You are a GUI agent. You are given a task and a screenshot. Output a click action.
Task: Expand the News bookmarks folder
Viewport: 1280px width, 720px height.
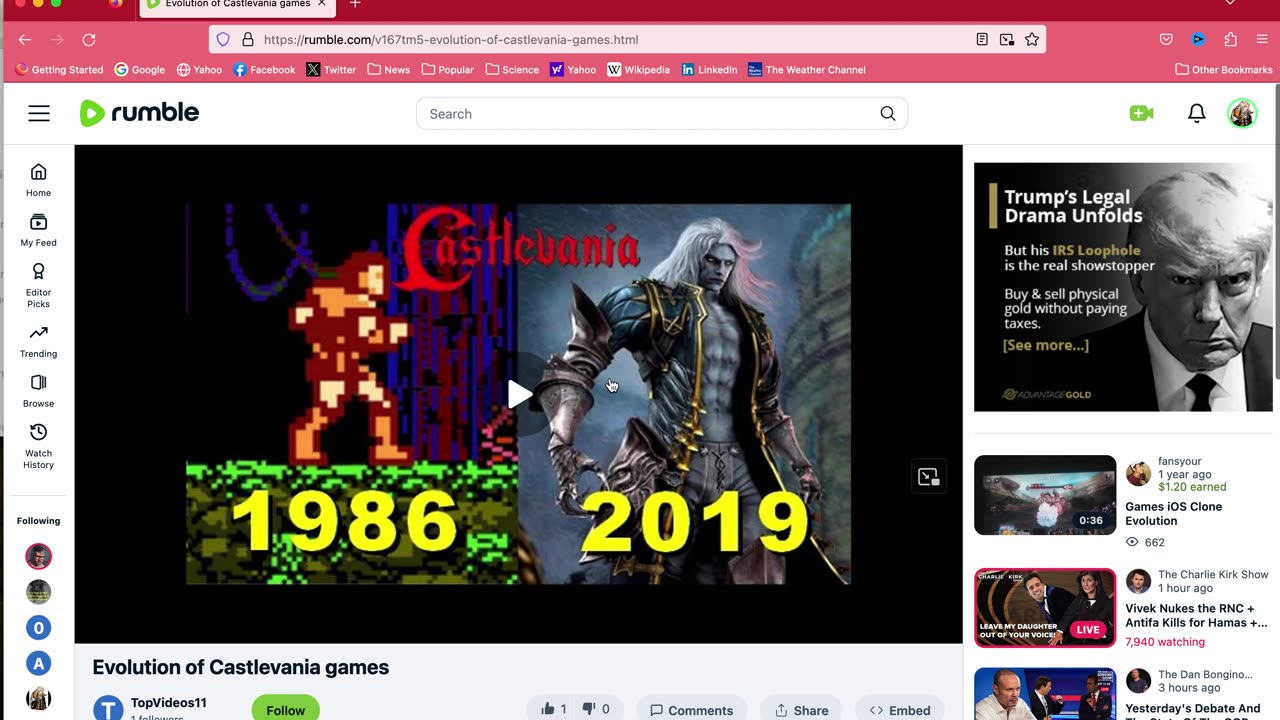(388, 70)
